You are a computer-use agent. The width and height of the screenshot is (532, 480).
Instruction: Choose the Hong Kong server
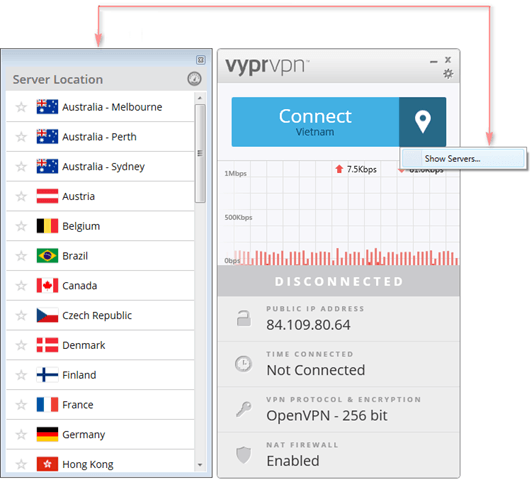tap(100, 461)
